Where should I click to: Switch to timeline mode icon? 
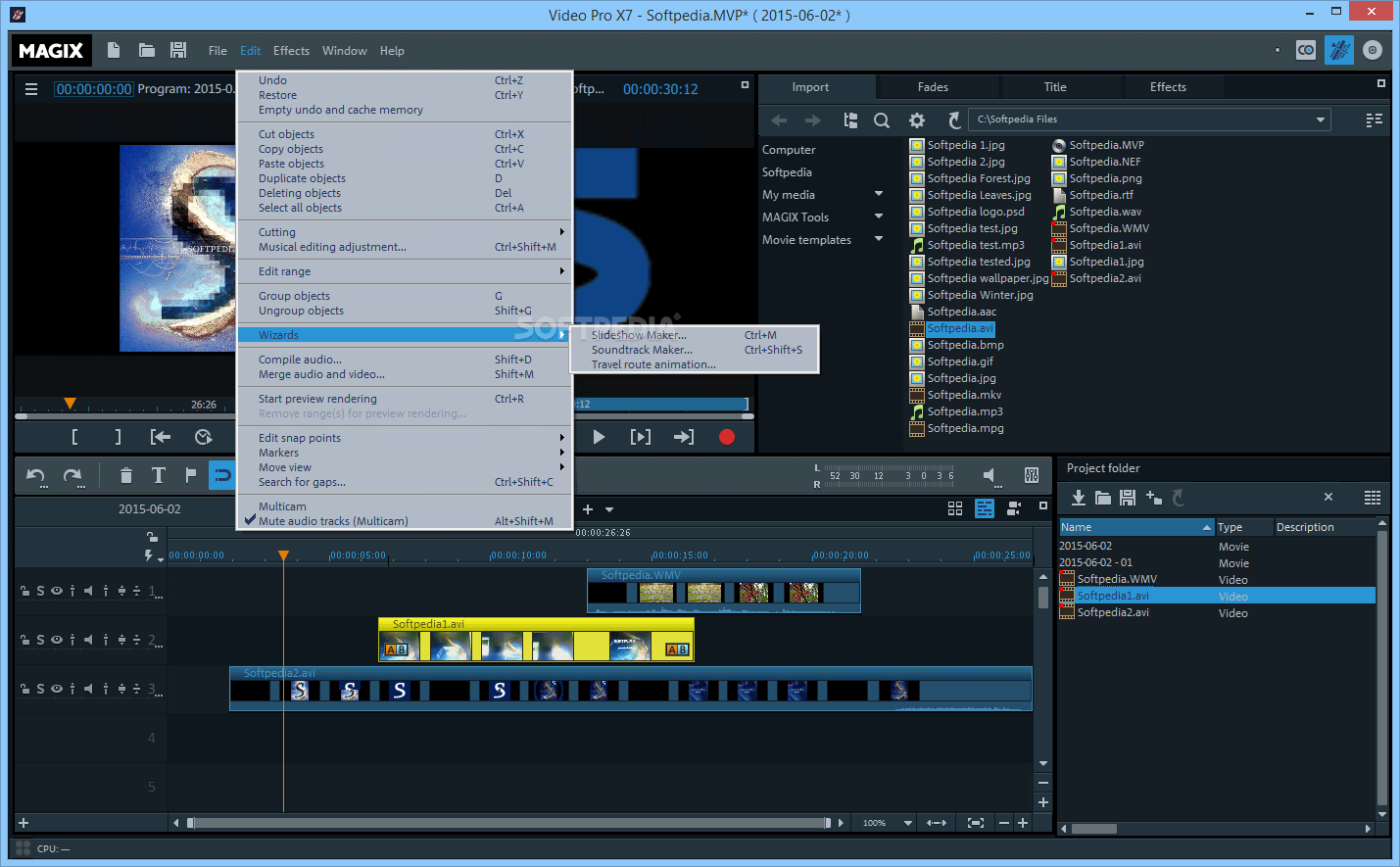point(985,508)
